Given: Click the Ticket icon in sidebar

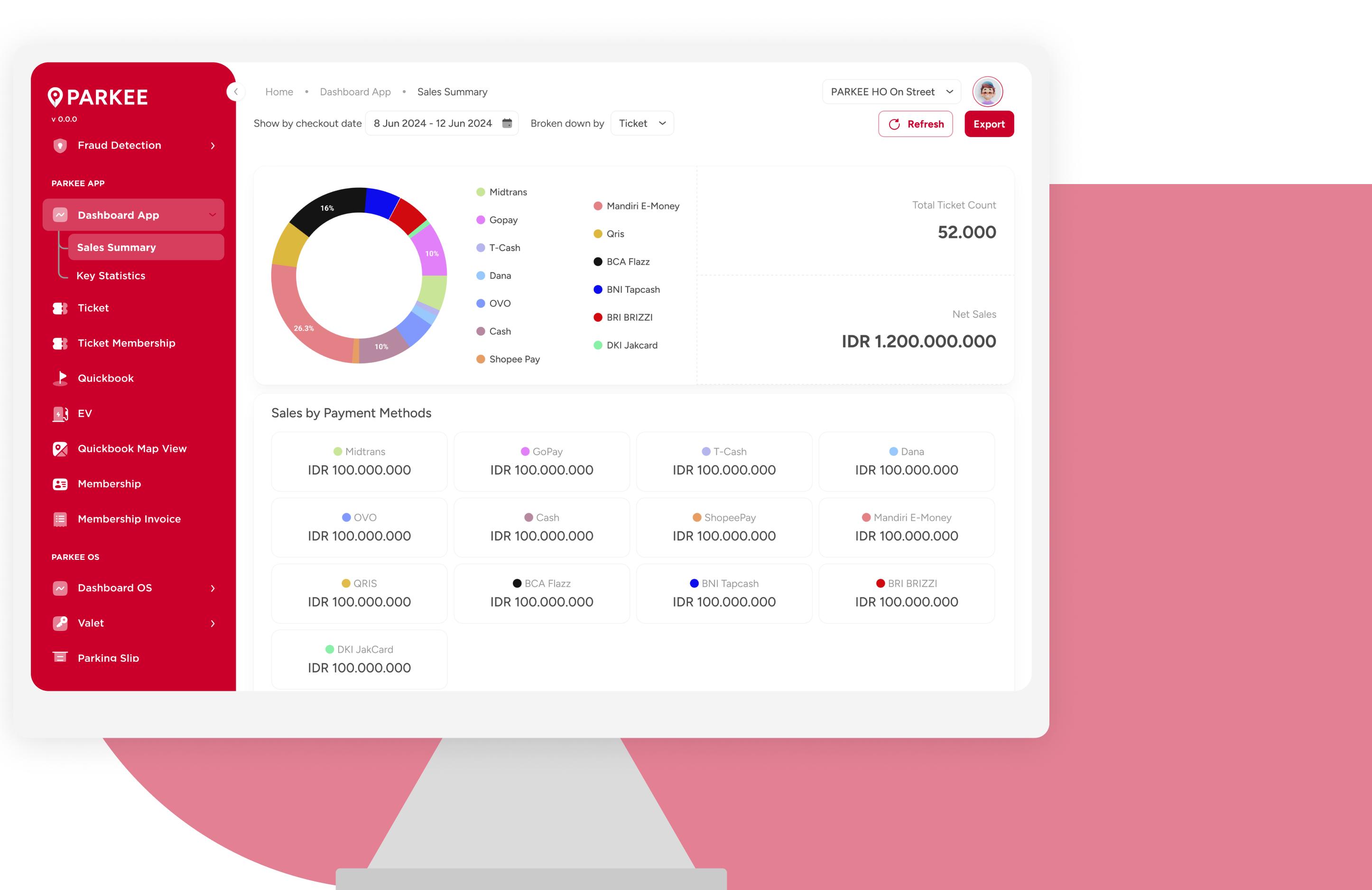Looking at the screenshot, I should 60,308.
